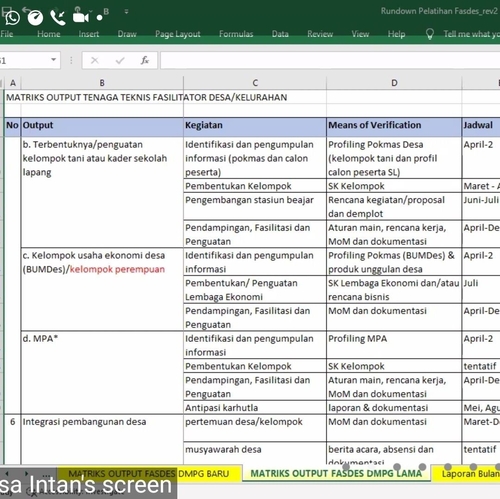Click the Tell me what you want search box

pyautogui.click(x=471, y=34)
